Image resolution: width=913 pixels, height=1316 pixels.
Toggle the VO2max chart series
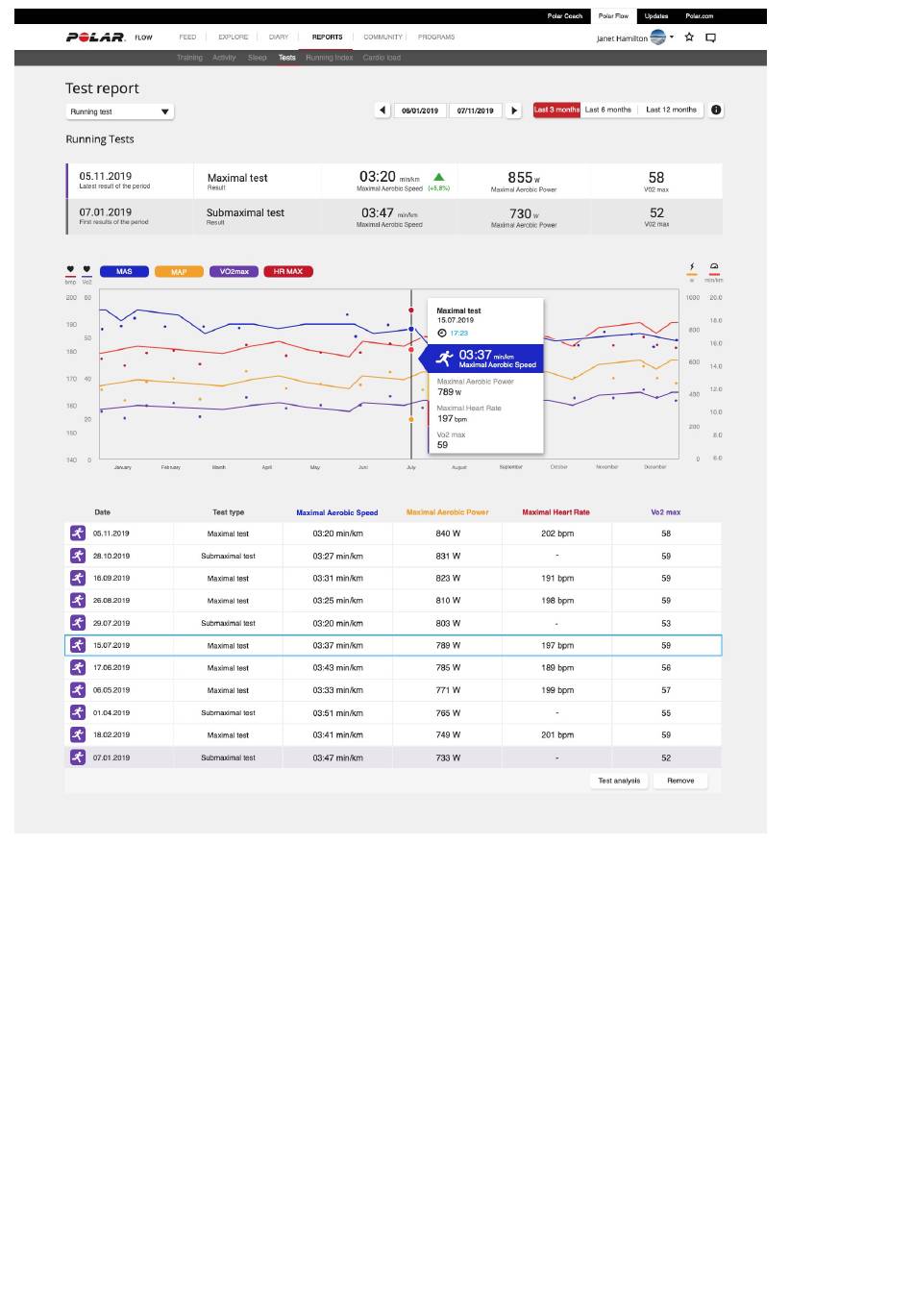pyautogui.click(x=234, y=271)
